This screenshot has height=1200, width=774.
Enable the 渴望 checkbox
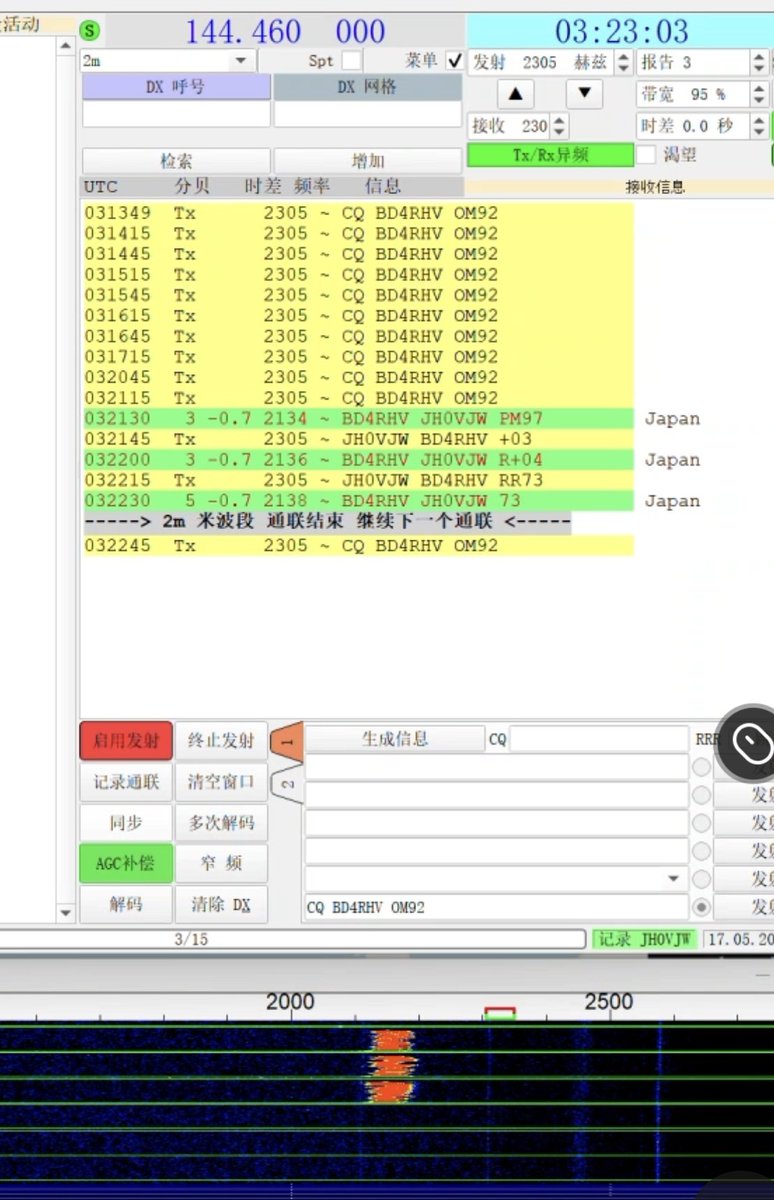click(x=647, y=155)
